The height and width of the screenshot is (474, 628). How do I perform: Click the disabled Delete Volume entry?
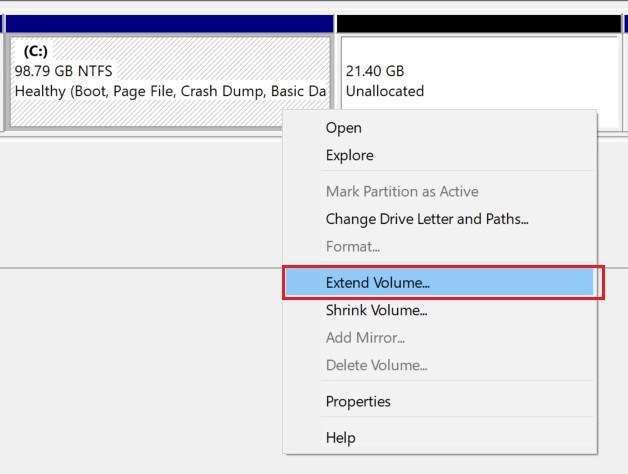click(x=439, y=365)
